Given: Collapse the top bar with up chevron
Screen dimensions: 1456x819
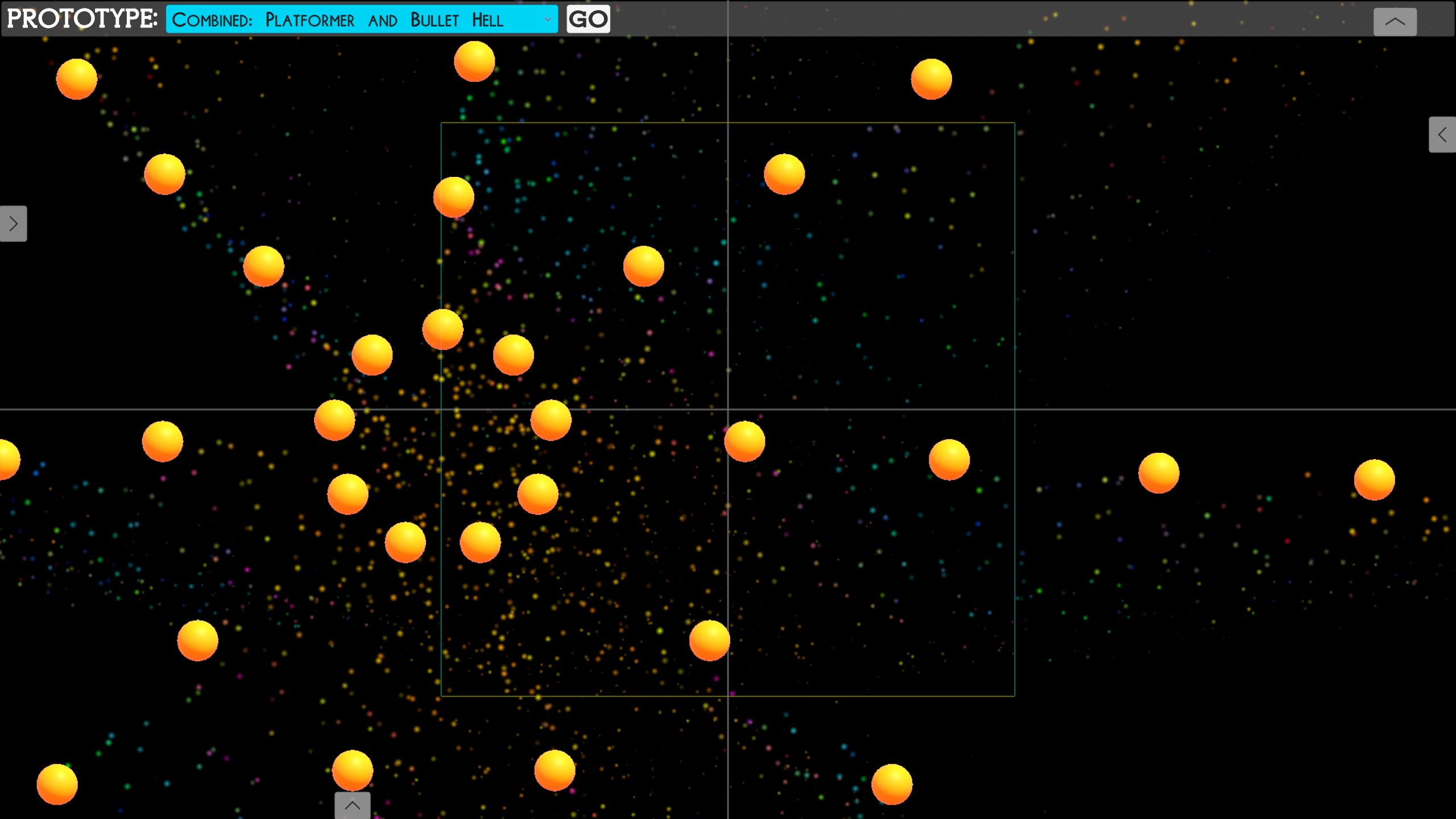Looking at the screenshot, I should (x=1395, y=22).
